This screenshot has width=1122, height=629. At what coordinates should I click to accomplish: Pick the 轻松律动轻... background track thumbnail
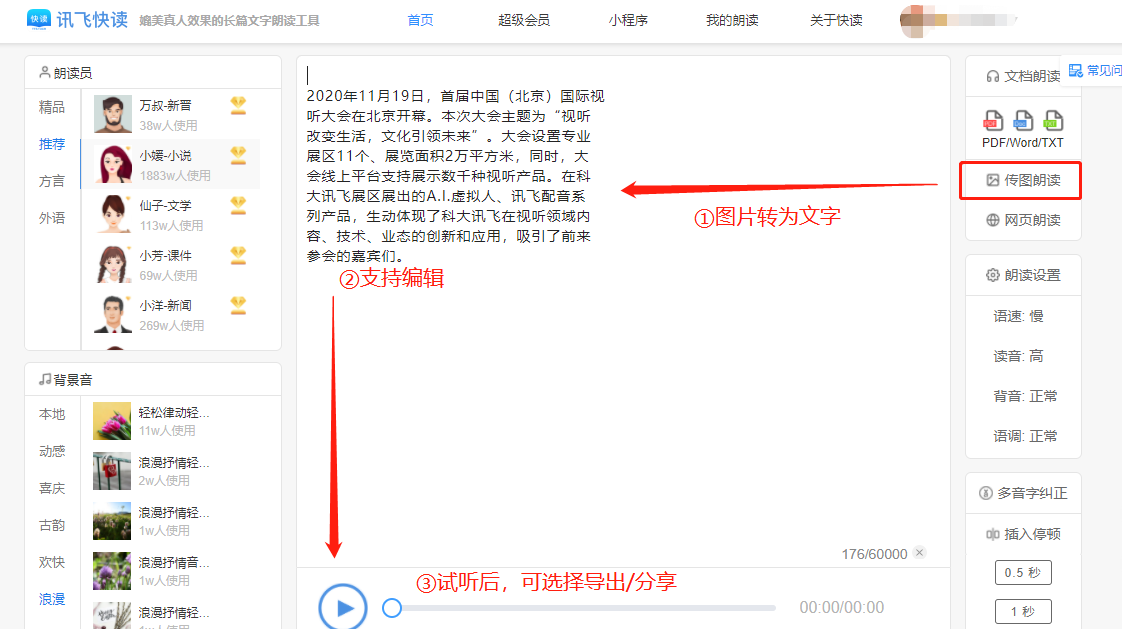pos(112,421)
